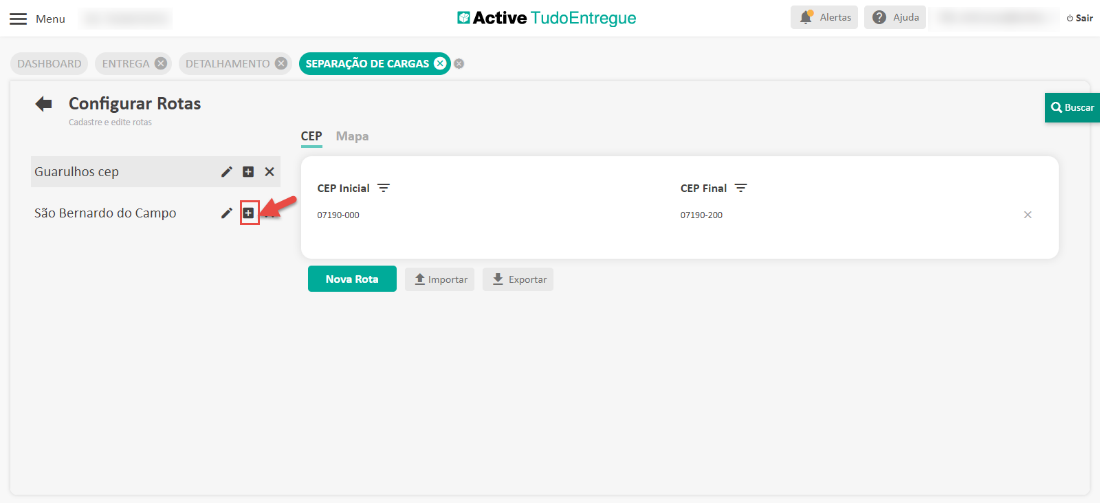Click plus icon for São Bernardo do Campo

(249, 213)
